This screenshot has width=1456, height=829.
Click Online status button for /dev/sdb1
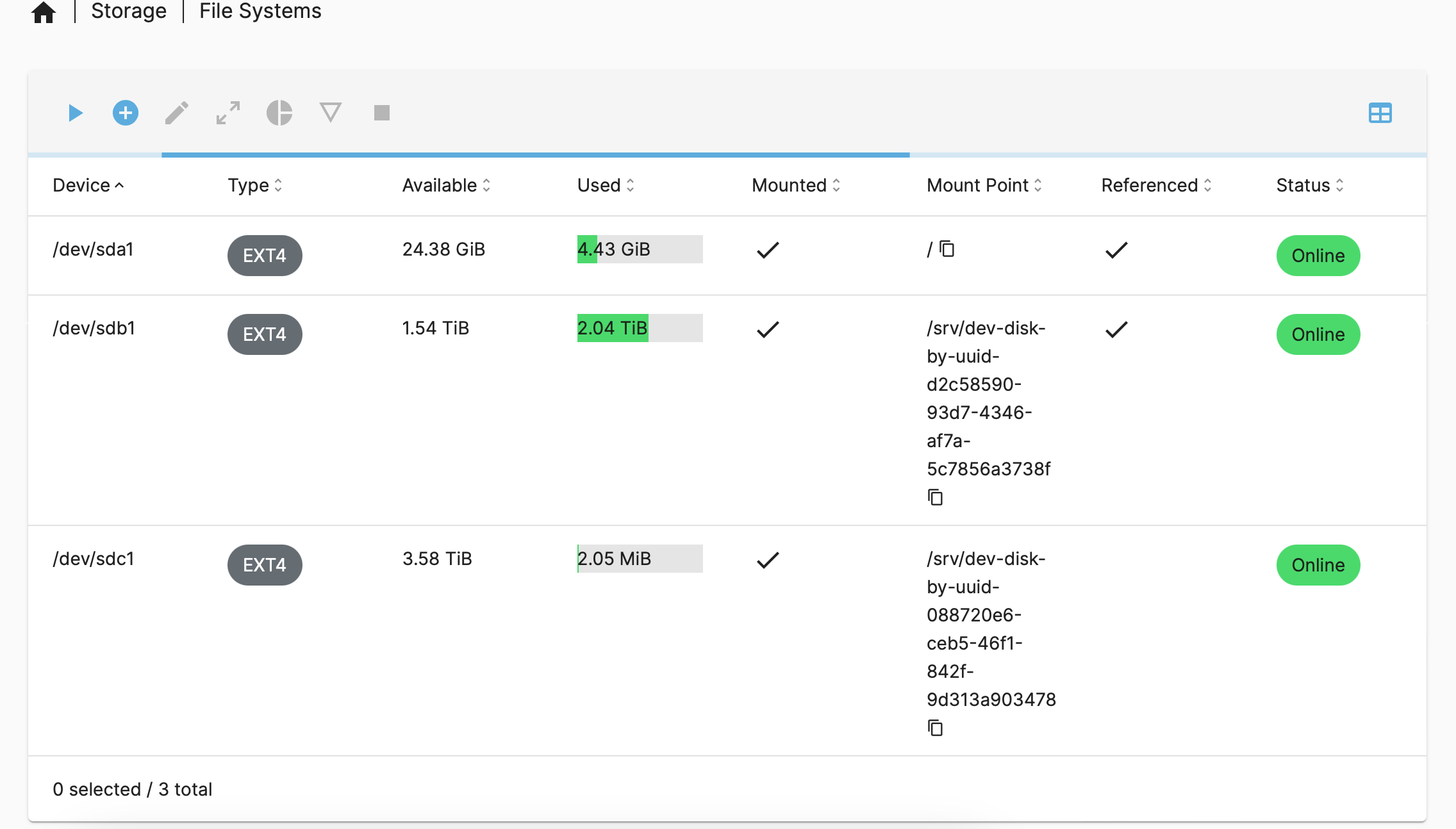pyautogui.click(x=1318, y=334)
